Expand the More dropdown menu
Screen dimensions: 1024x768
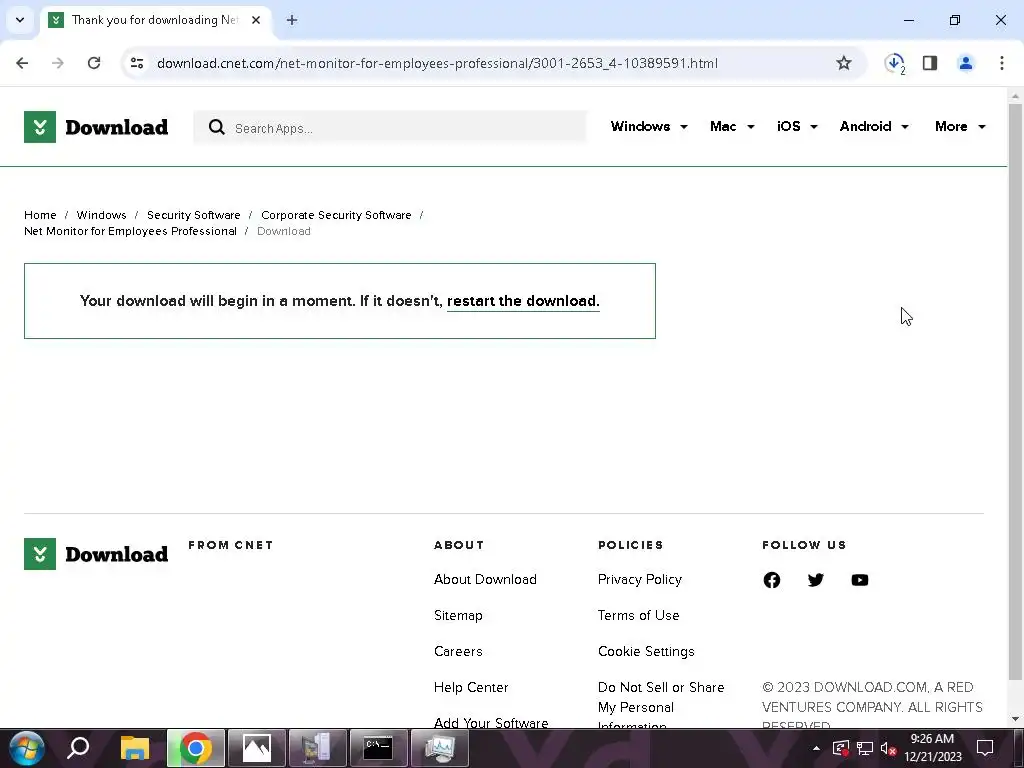pyautogui.click(x=960, y=126)
